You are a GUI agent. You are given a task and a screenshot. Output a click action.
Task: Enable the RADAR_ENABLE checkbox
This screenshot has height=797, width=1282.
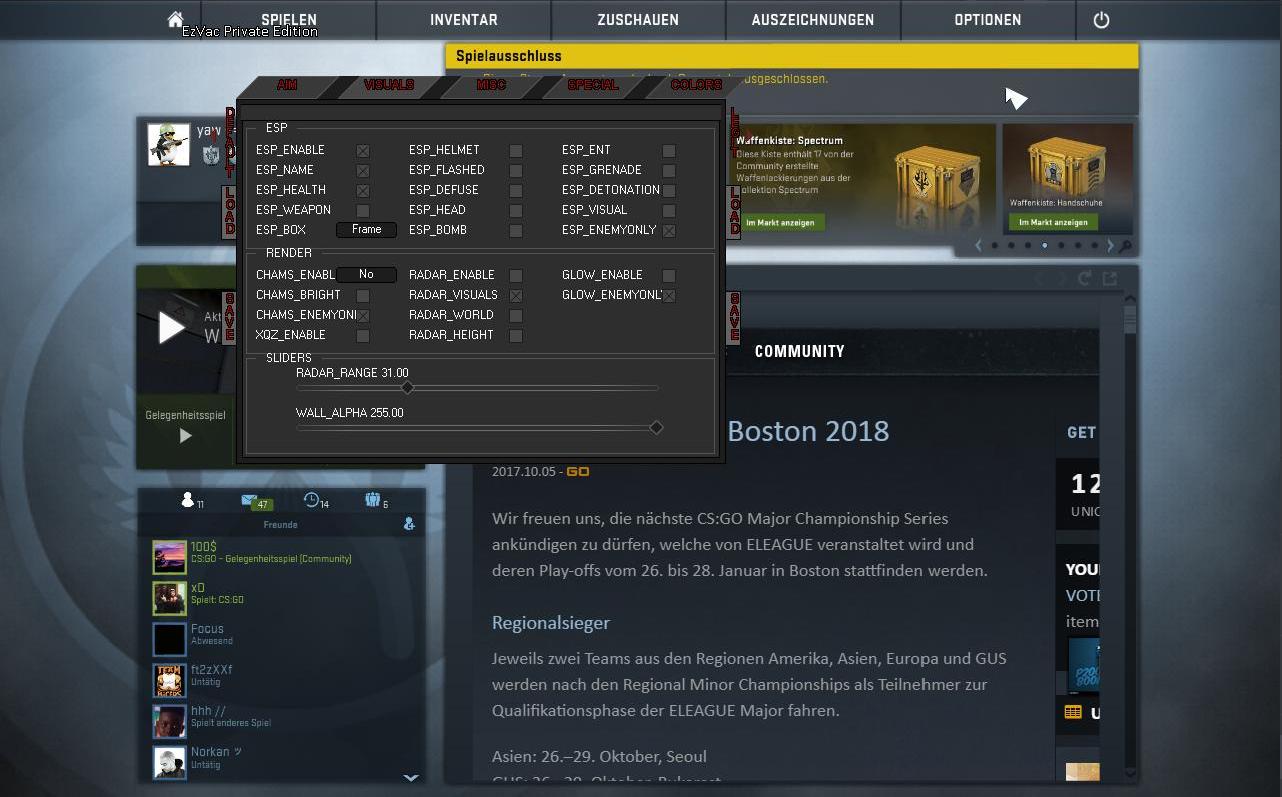(x=516, y=276)
